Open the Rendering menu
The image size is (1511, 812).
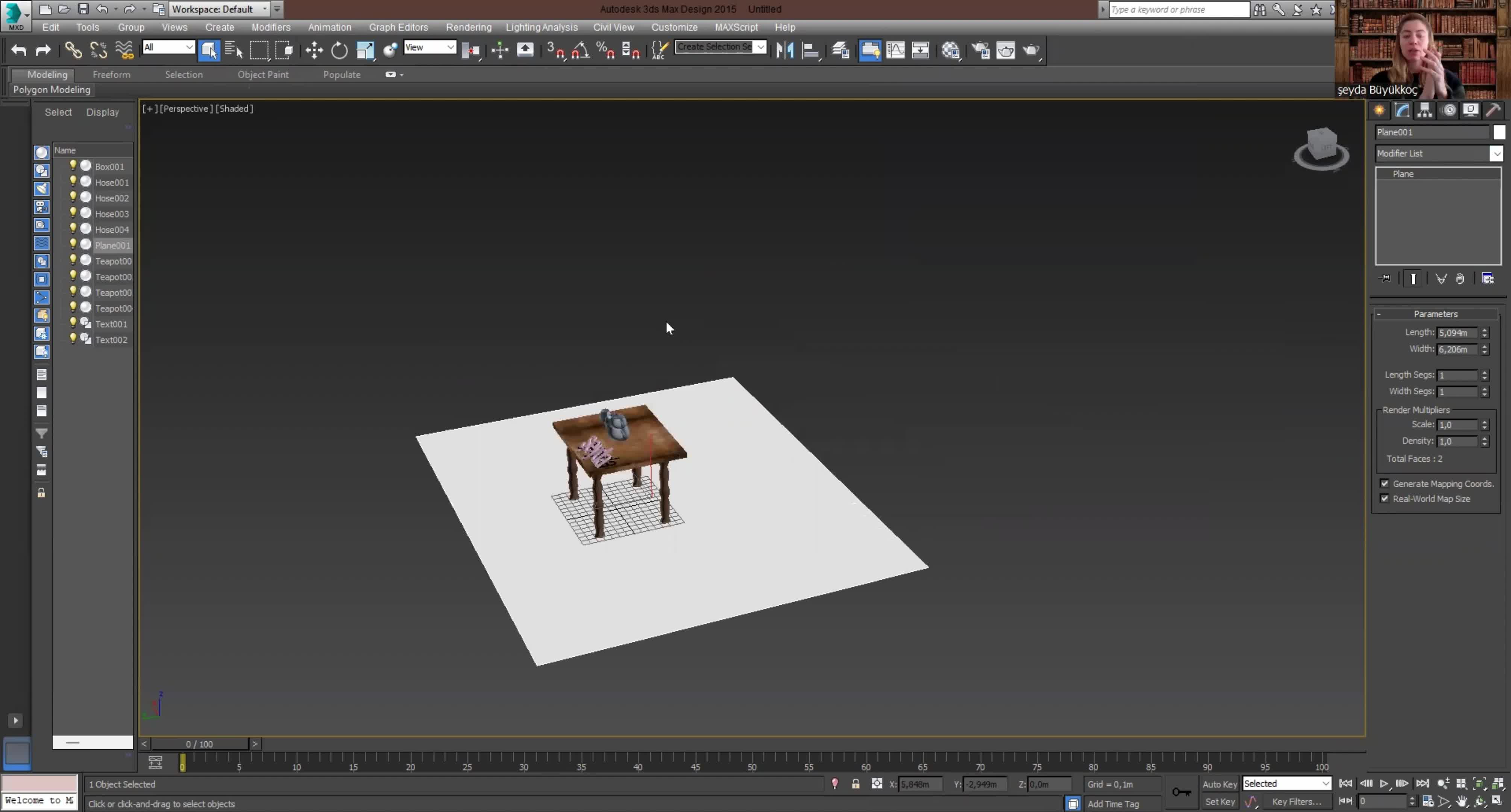pyautogui.click(x=468, y=27)
